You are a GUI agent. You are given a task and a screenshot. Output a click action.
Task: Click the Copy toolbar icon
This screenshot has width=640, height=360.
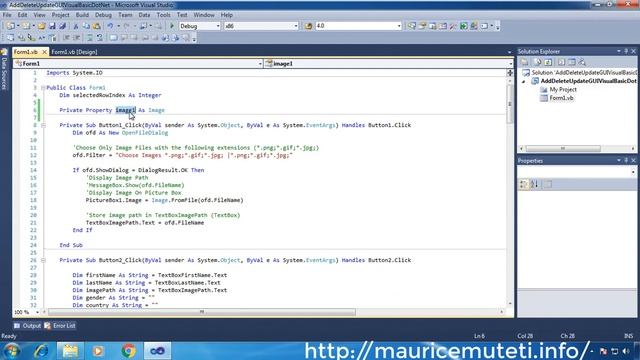click(x=86, y=26)
